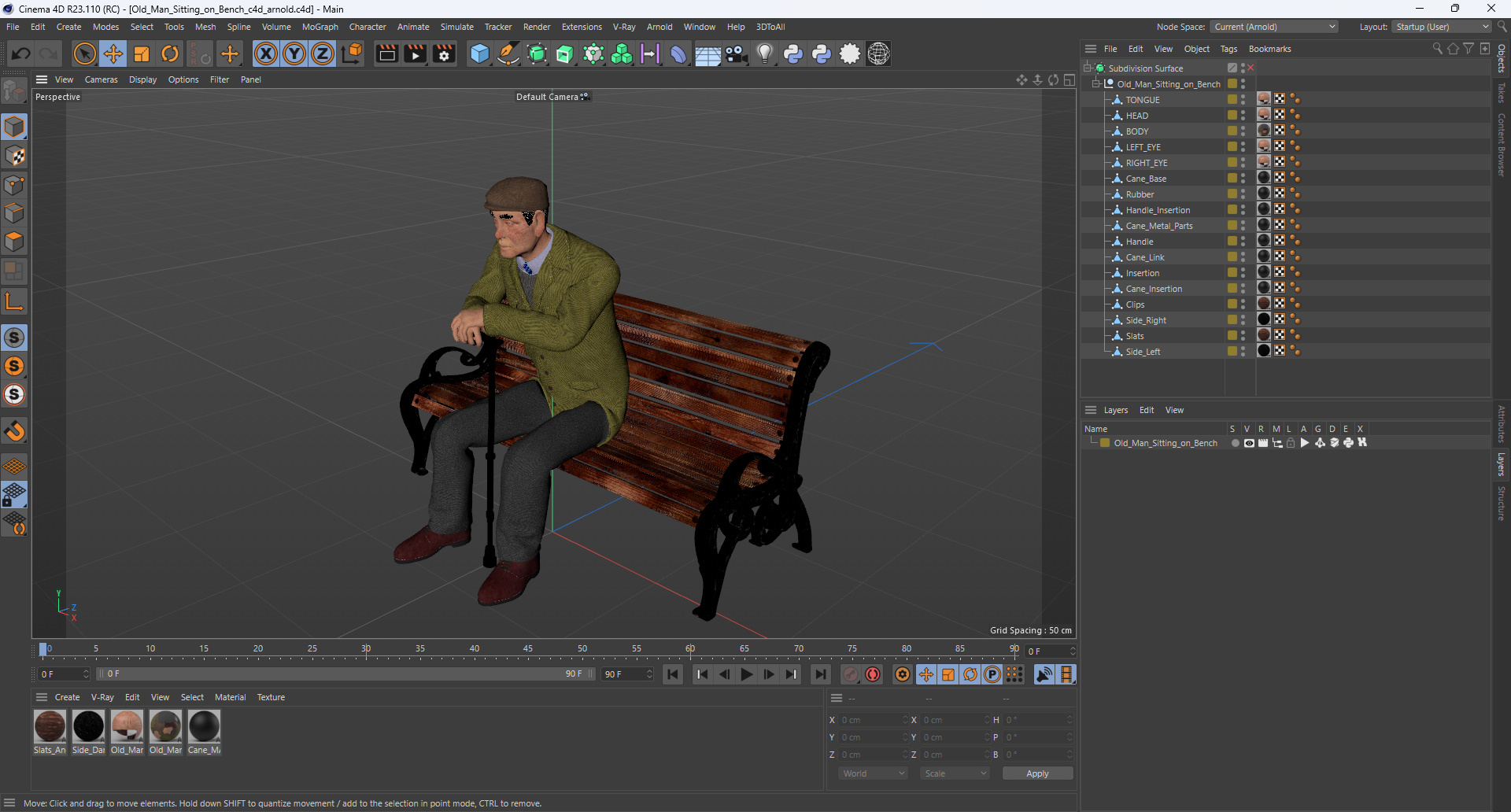
Task: Switch to Polygons mode
Action: 14,242
